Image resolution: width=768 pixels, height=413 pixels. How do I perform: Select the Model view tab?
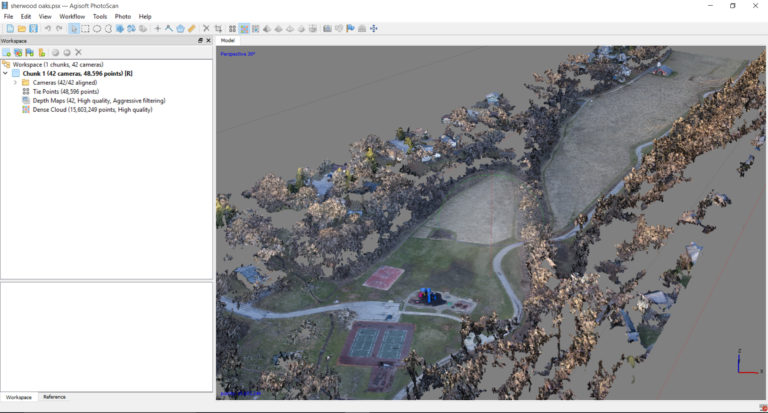(x=228, y=41)
